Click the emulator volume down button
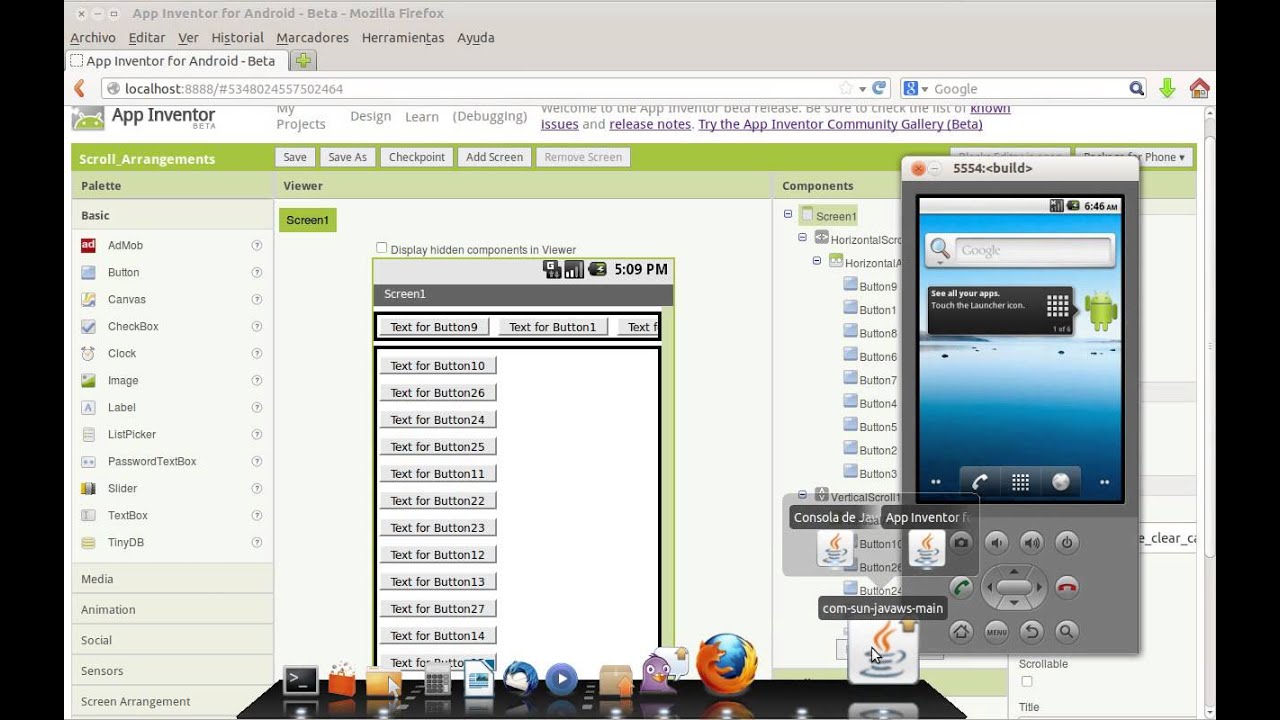The height and width of the screenshot is (720, 1280). click(x=996, y=543)
